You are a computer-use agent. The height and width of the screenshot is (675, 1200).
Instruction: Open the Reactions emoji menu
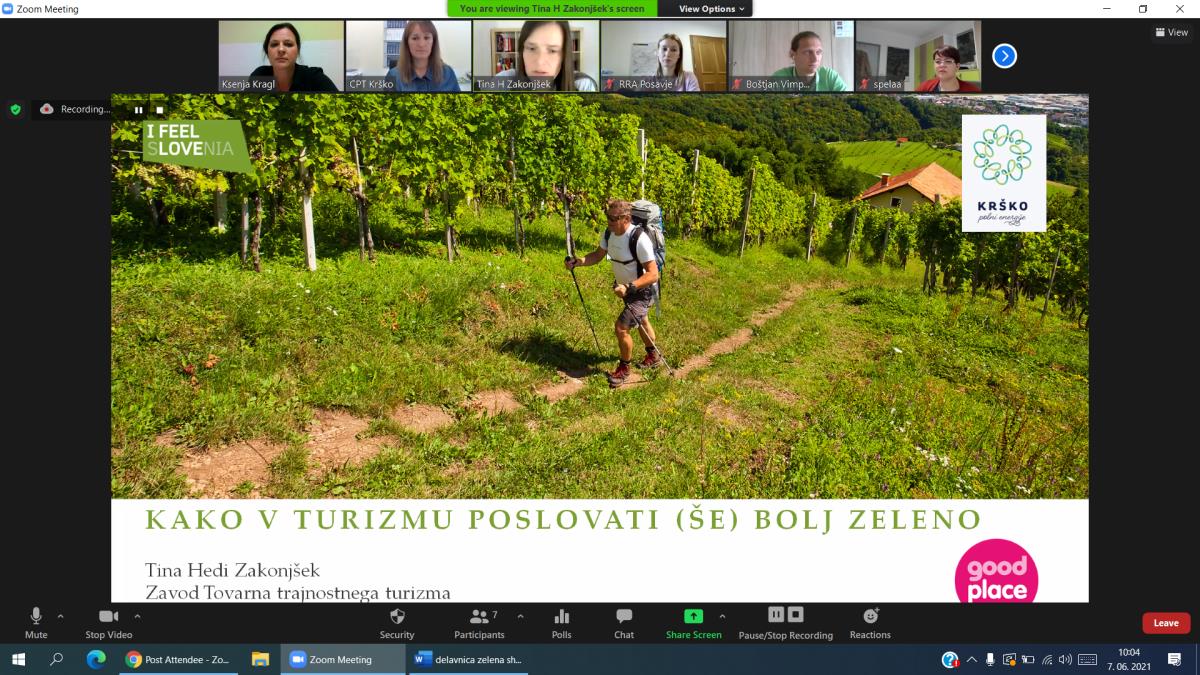pos(870,617)
